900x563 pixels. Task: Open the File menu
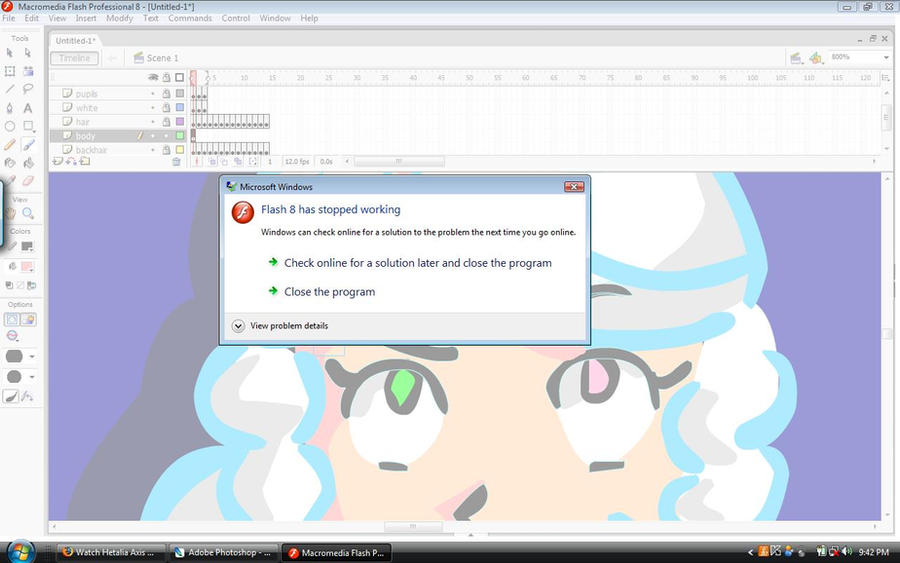[9, 18]
